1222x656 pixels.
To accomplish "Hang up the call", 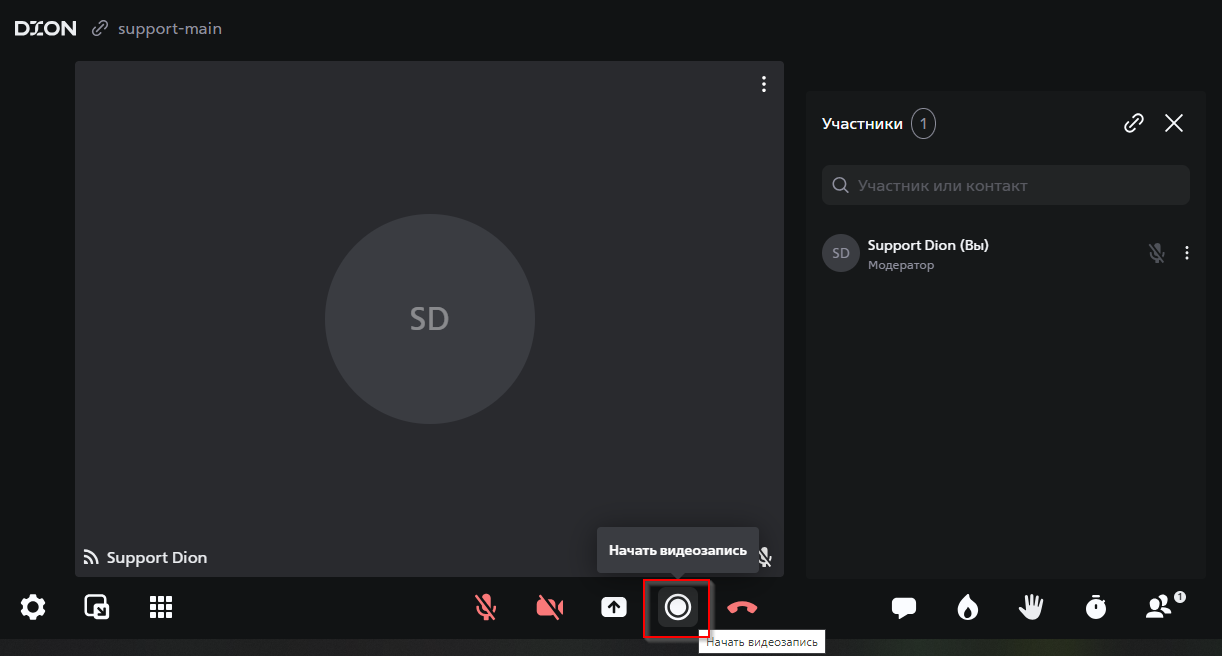I will pyautogui.click(x=742, y=607).
